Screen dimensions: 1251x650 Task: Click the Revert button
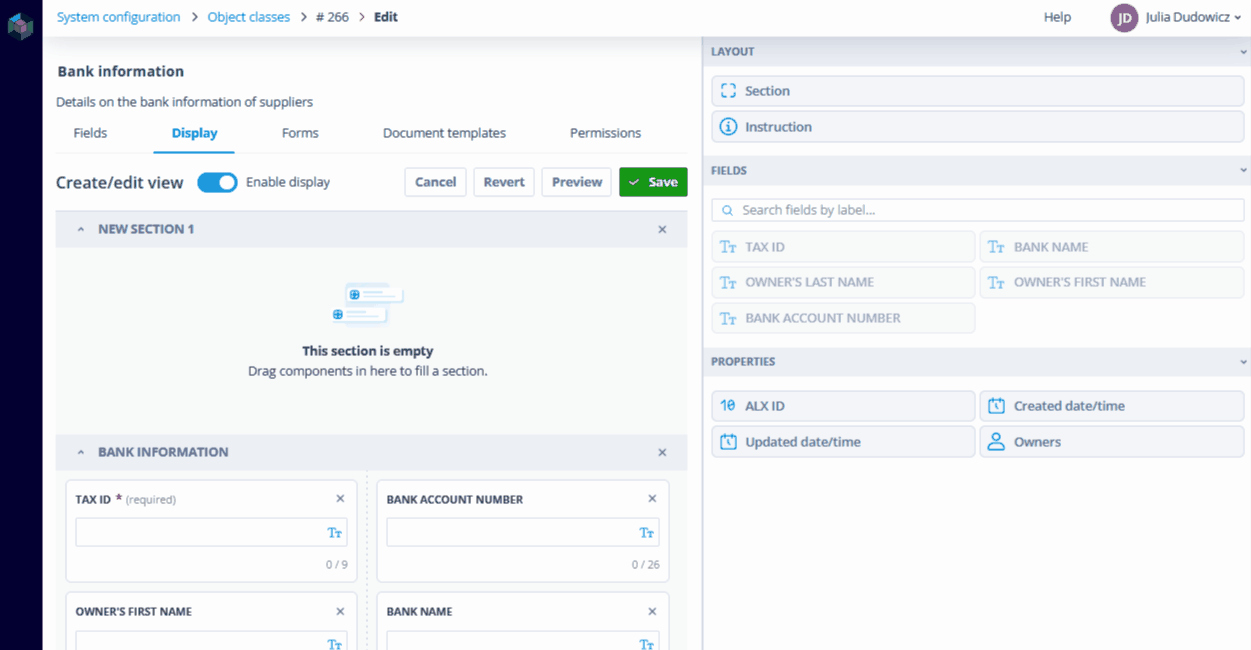[504, 182]
